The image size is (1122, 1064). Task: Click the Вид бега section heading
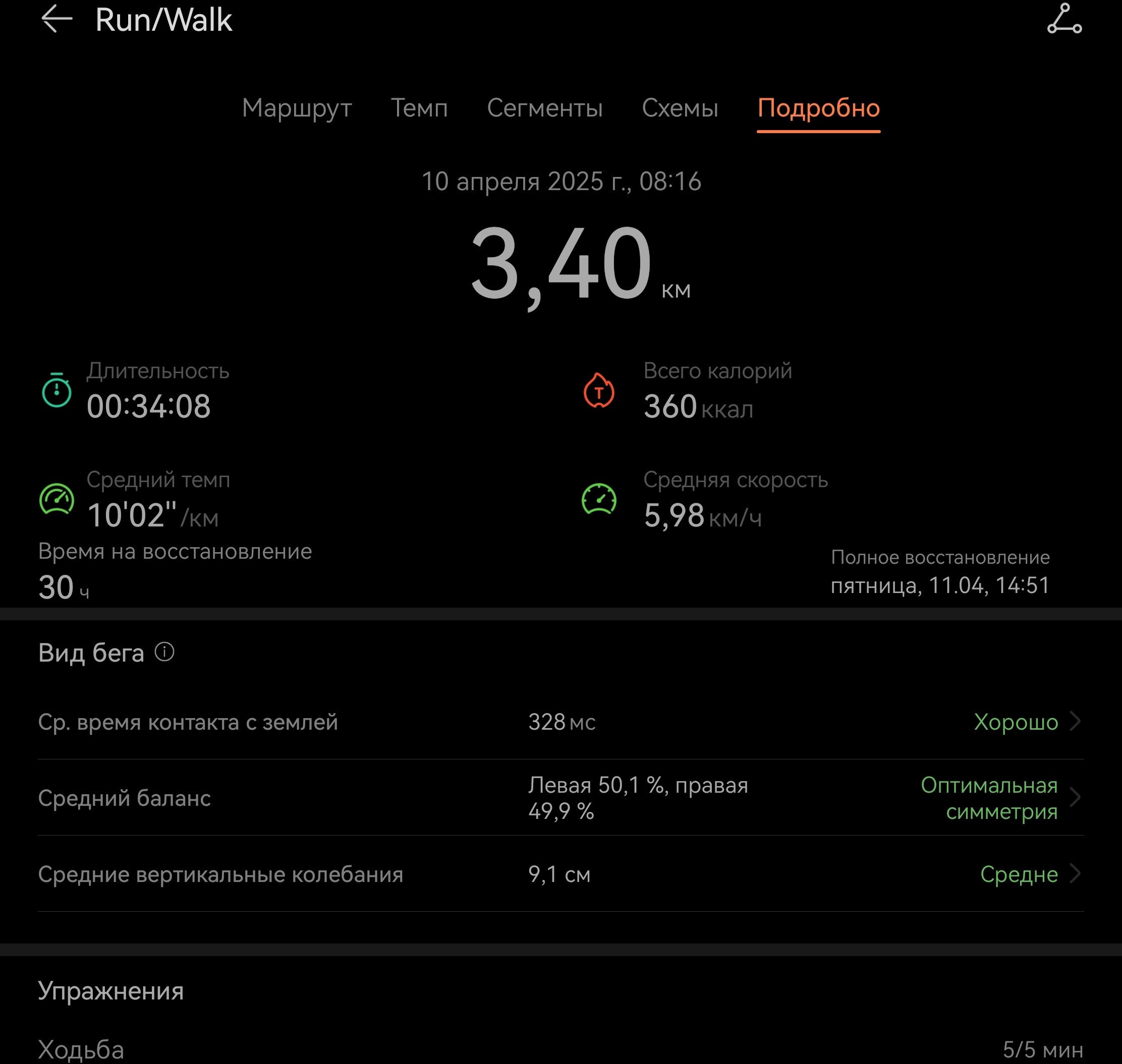91,653
